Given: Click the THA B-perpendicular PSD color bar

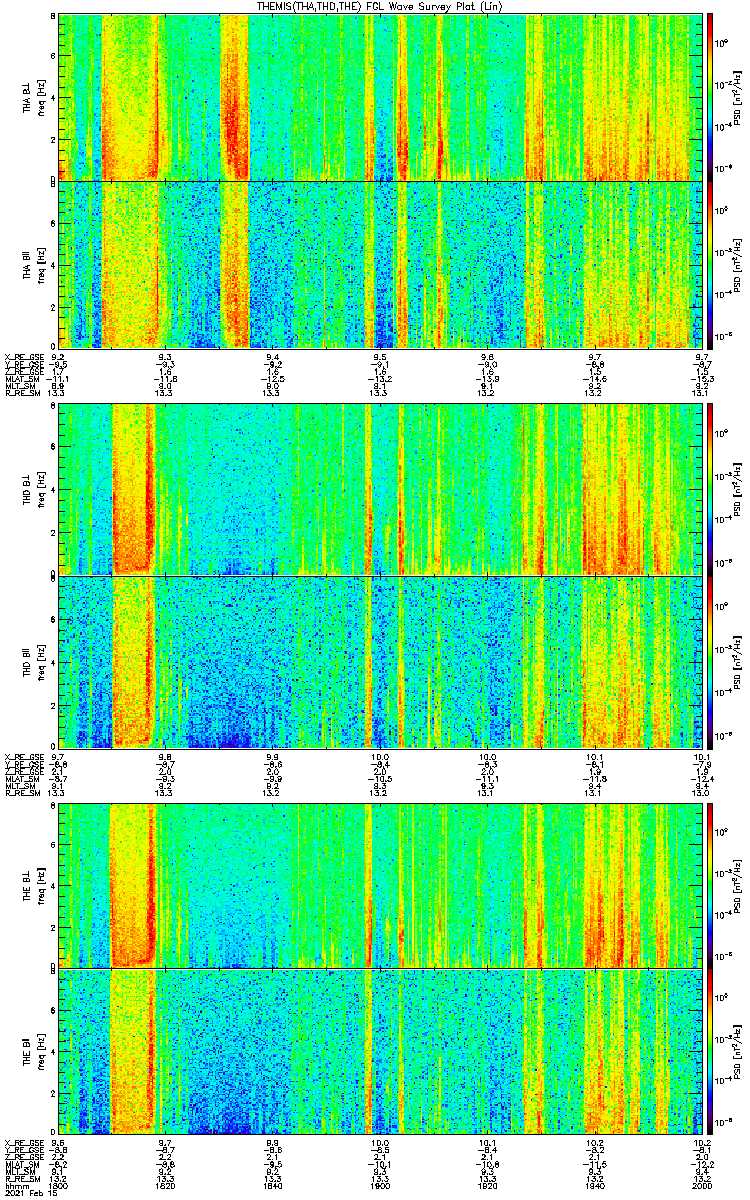Looking at the screenshot, I should coord(709,96).
